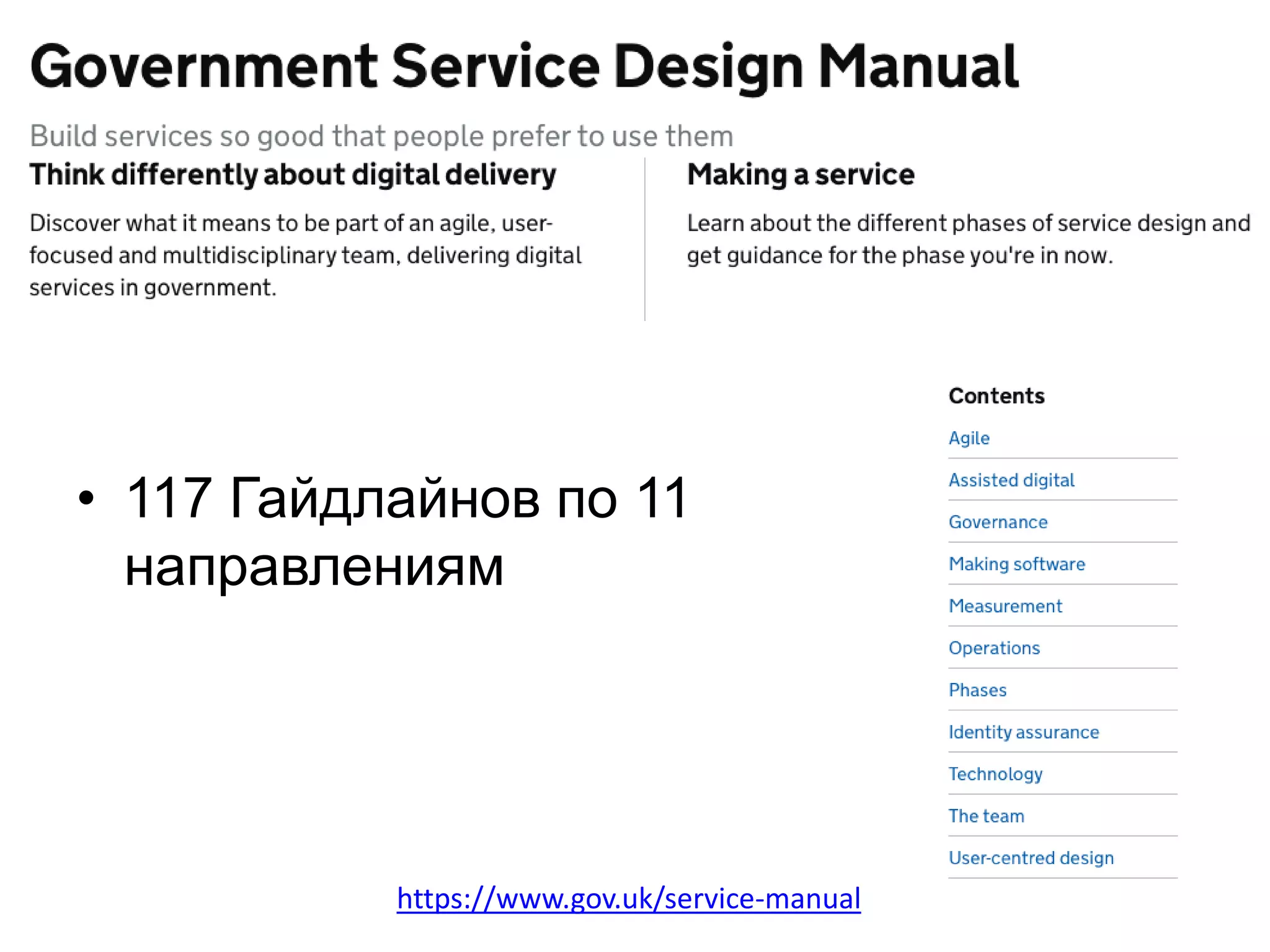
Task: Open the Operations section link
Action: click(x=994, y=648)
